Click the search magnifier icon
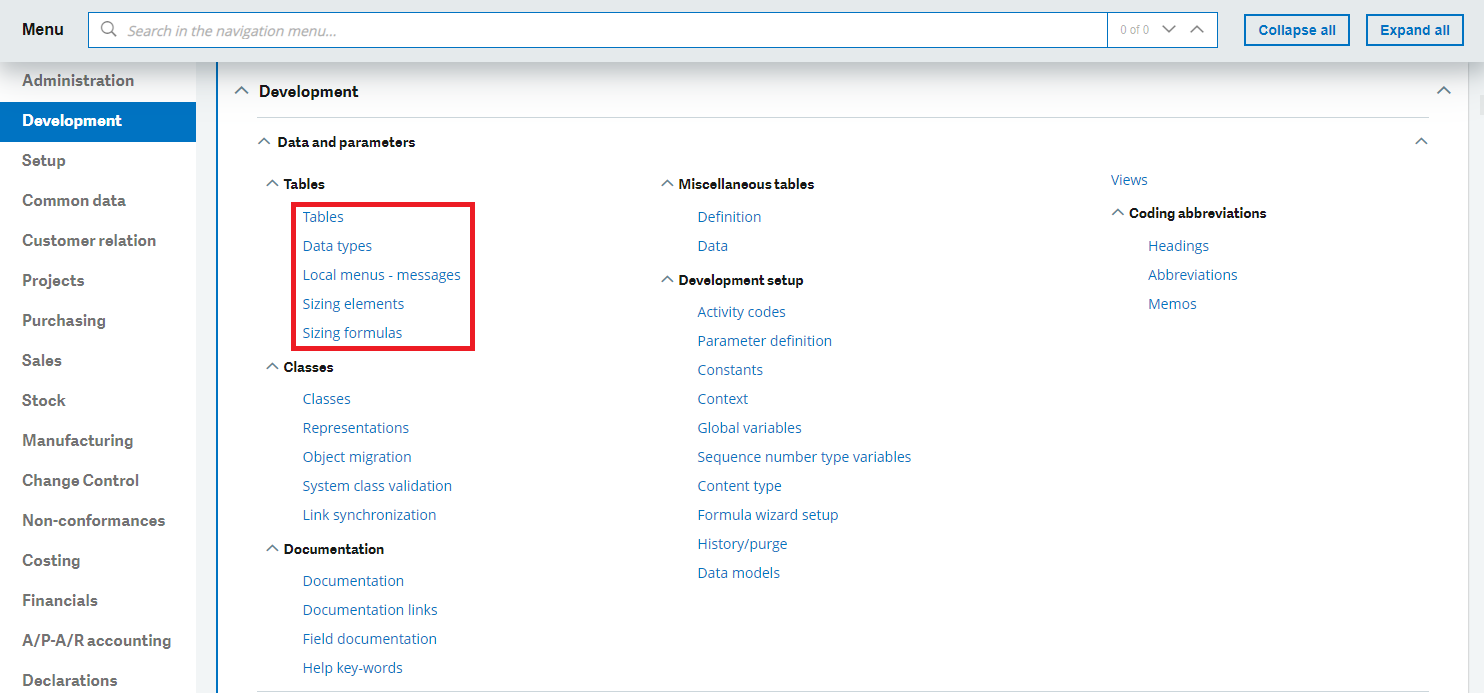Image resolution: width=1484 pixels, height=693 pixels. point(109,30)
